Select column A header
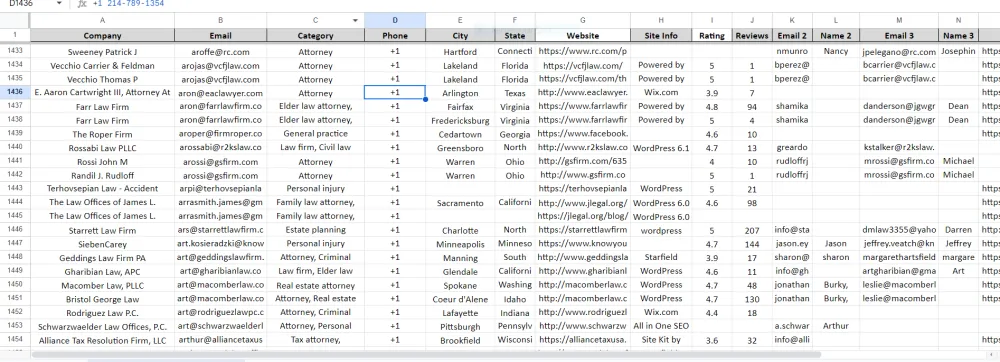 tap(102, 20)
